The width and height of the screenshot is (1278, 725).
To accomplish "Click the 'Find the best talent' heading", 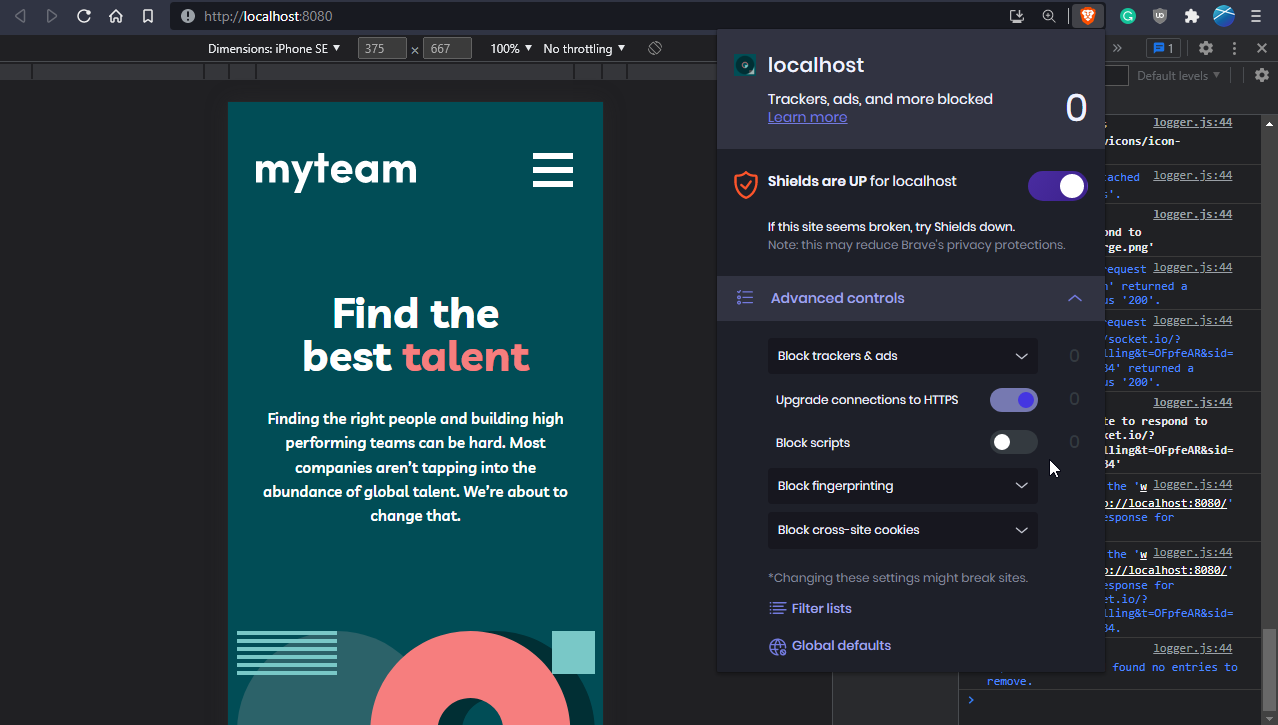I will (x=416, y=335).
